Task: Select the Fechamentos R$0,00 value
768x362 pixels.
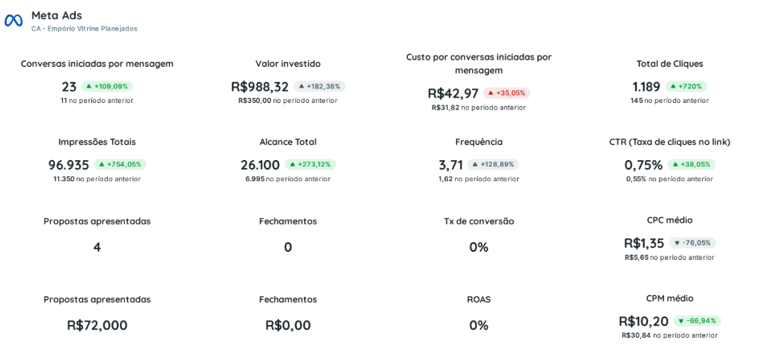Action: coord(288,325)
